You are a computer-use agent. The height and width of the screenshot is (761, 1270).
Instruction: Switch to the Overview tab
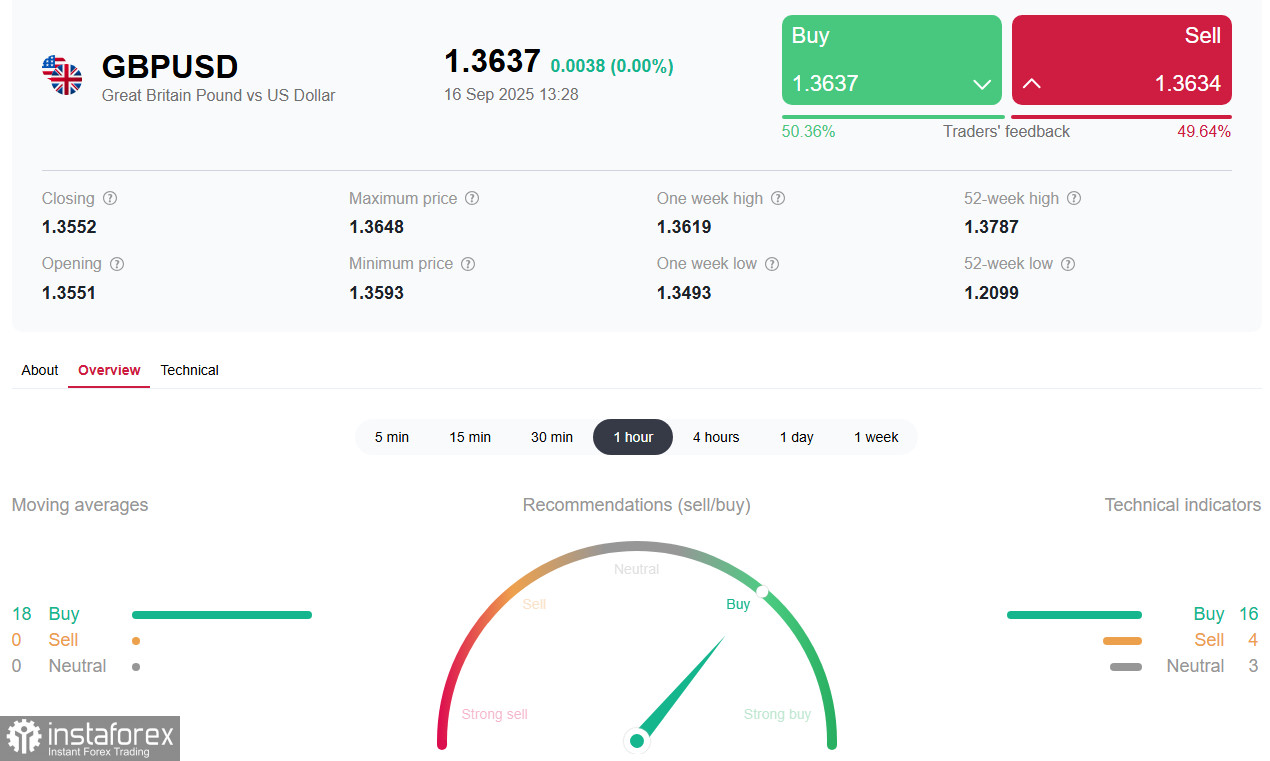click(109, 370)
